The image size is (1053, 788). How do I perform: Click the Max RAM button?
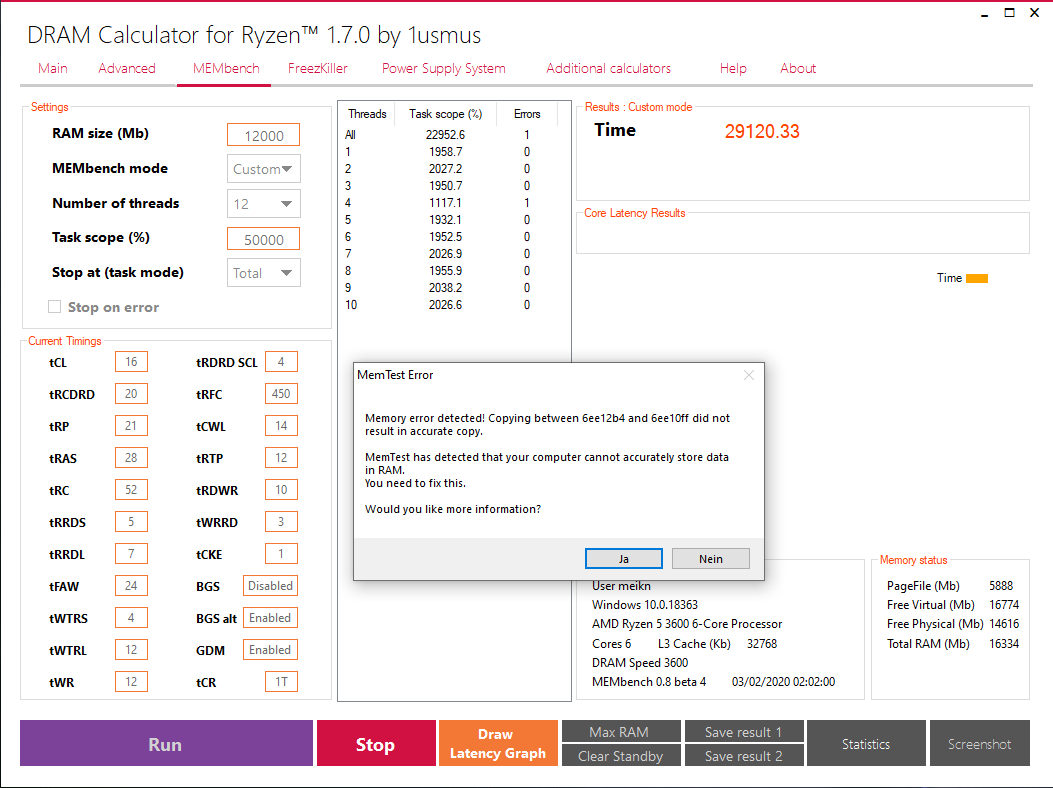coord(621,731)
